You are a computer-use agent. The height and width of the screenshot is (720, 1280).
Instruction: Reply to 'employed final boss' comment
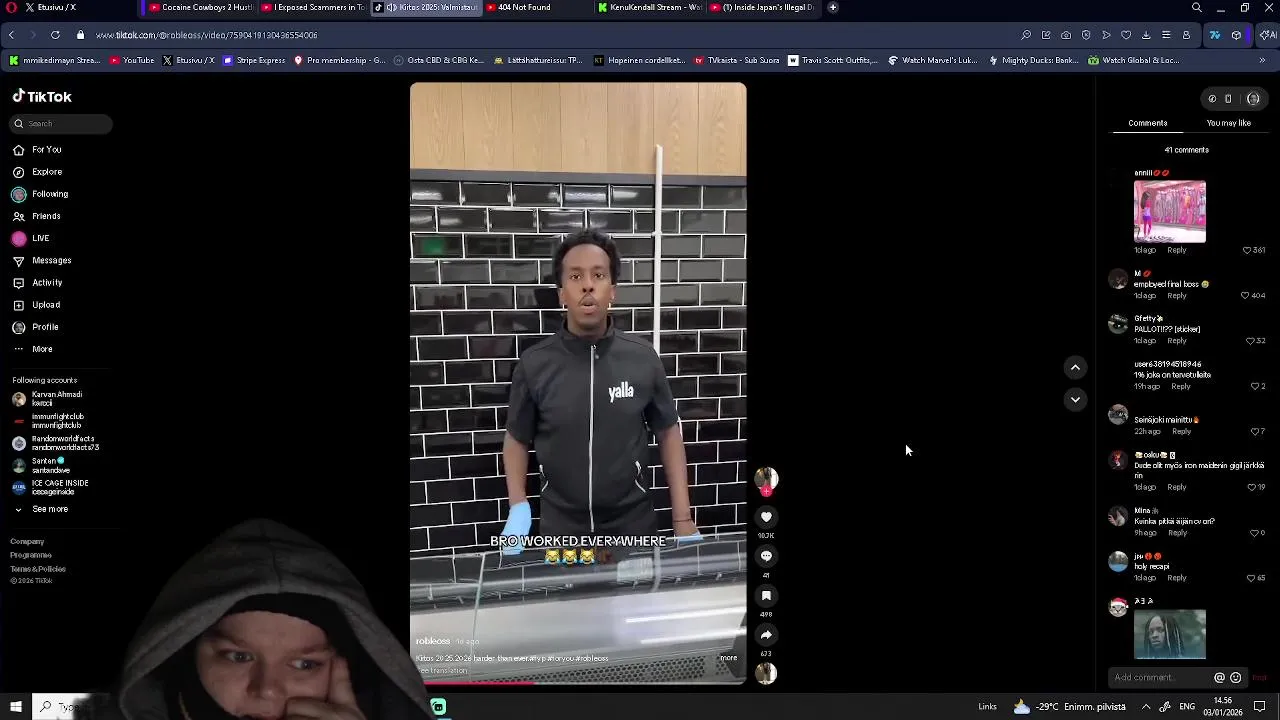click(1177, 296)
